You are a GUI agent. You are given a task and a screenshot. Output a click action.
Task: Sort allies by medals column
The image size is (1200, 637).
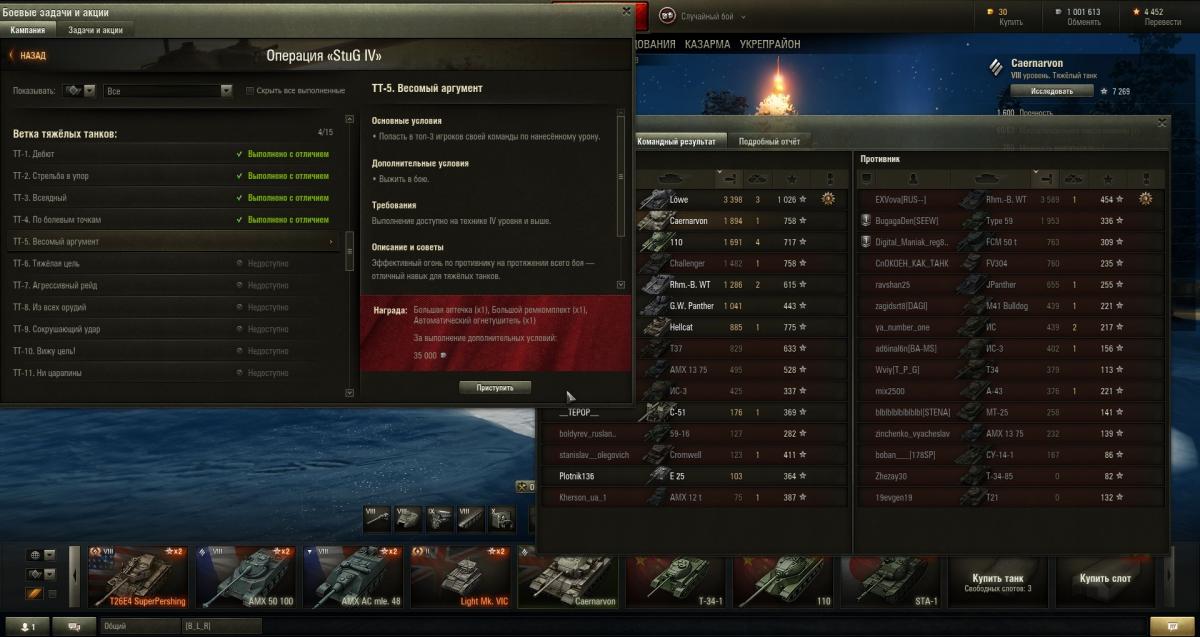coord(829,178)
